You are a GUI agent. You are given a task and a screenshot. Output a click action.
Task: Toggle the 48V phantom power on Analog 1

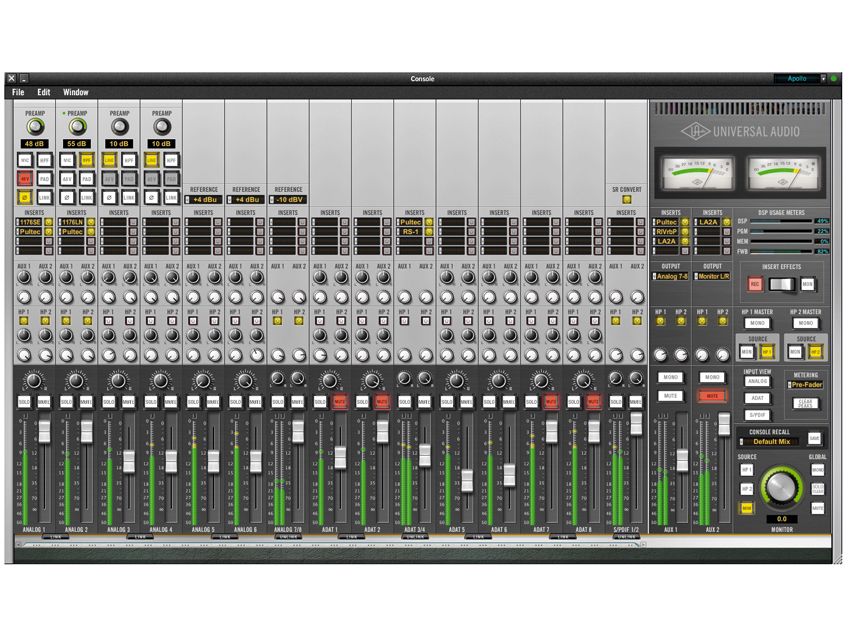pos(25,178)
